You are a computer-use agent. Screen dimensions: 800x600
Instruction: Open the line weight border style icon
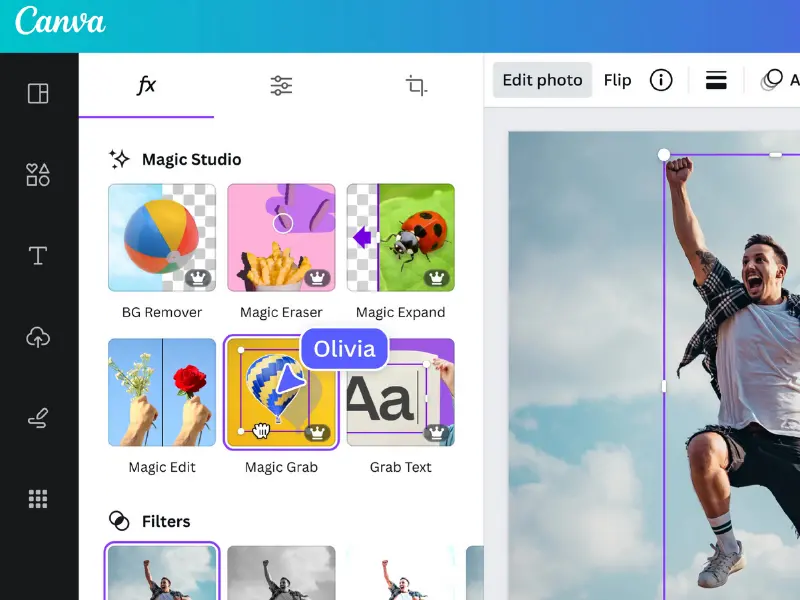tap(716, 80)
